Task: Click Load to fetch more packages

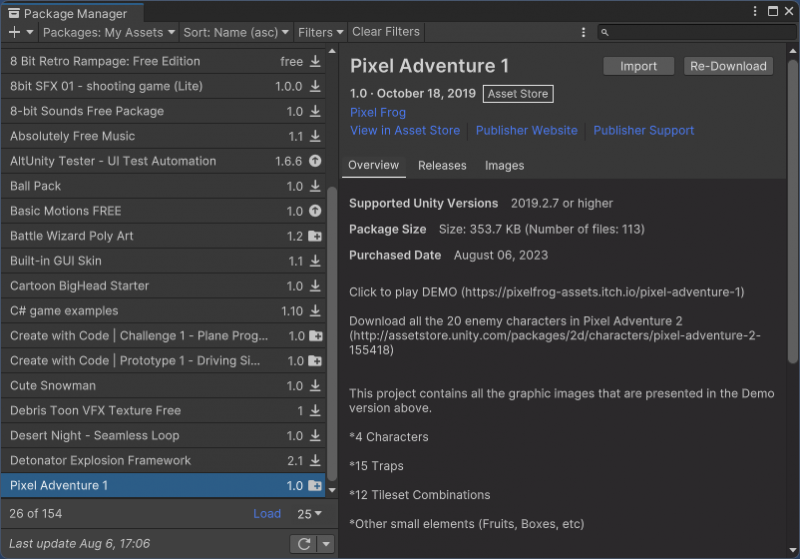Action: point(267,514)
